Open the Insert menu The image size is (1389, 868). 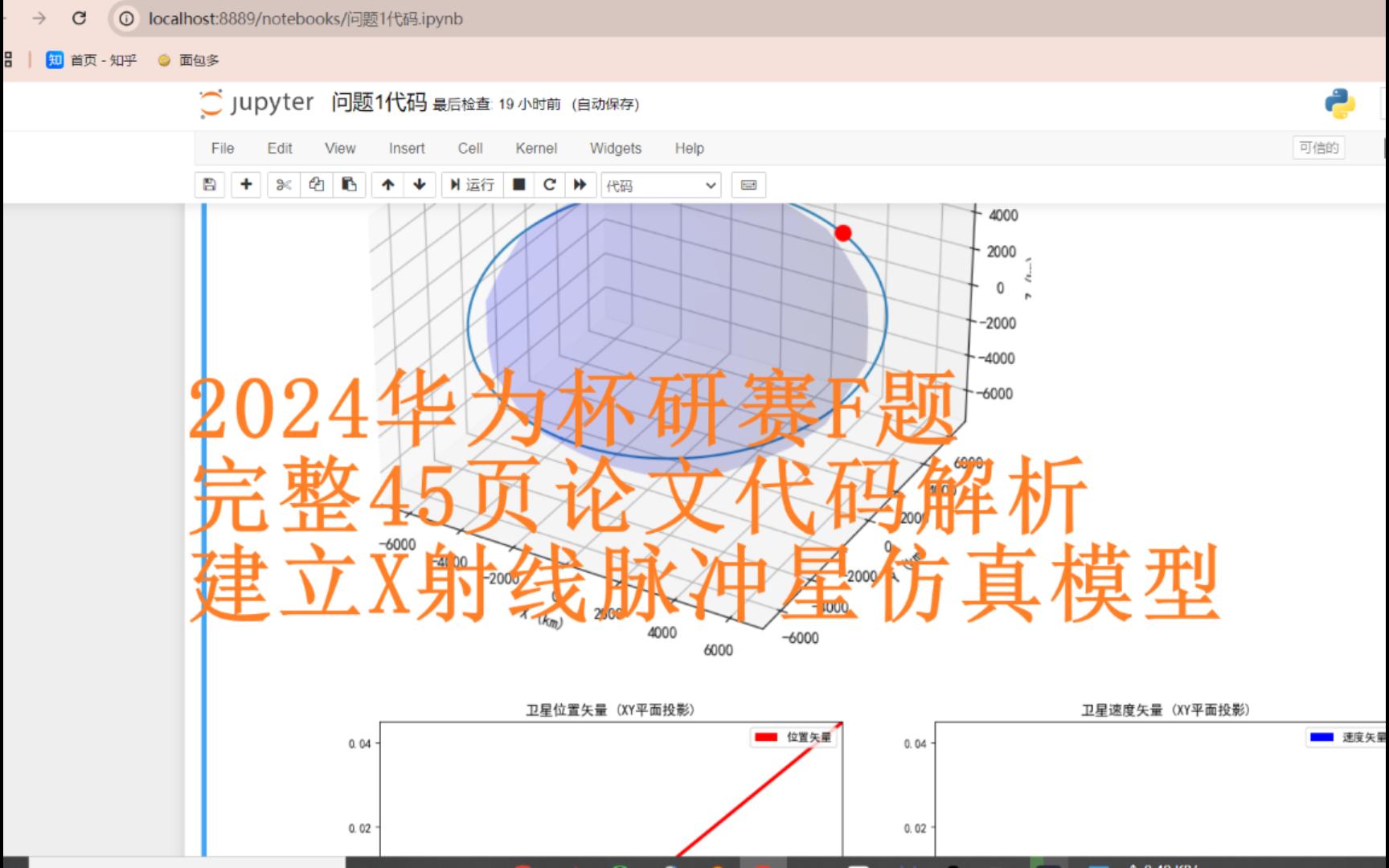tap(407, 148)
